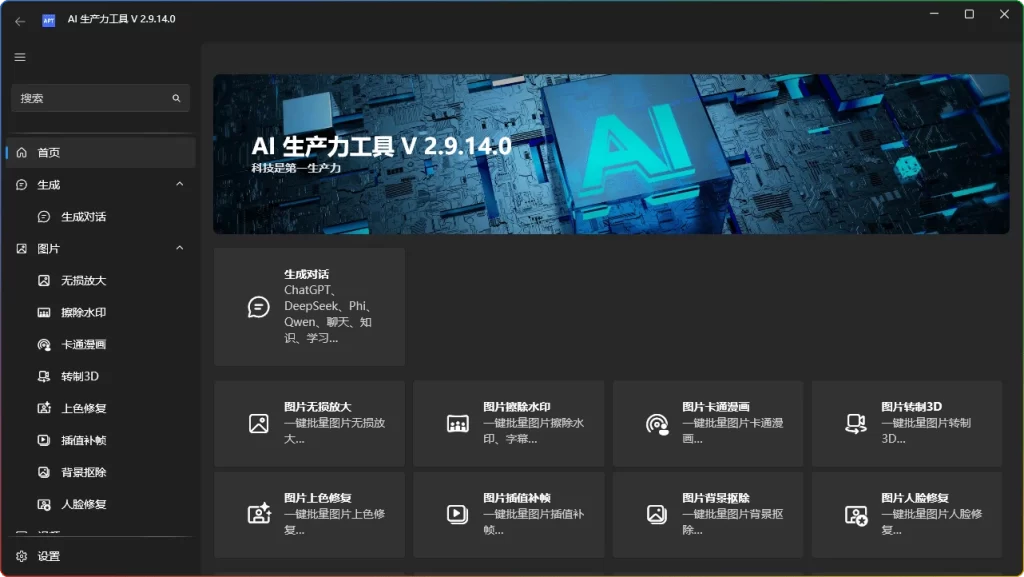Viewport: 1024px width, 577px height.
Task: Open the 图片卡通漫画 card
Action: (x=708, y=424)
